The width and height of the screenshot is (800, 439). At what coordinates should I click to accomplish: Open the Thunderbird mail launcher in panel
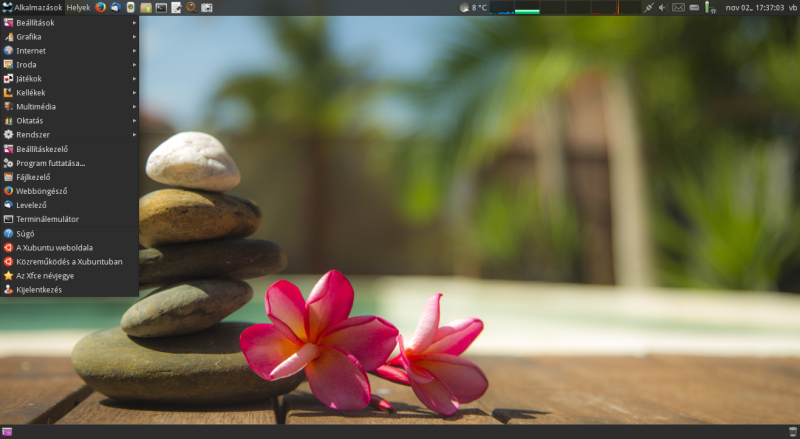pos(116,7)
